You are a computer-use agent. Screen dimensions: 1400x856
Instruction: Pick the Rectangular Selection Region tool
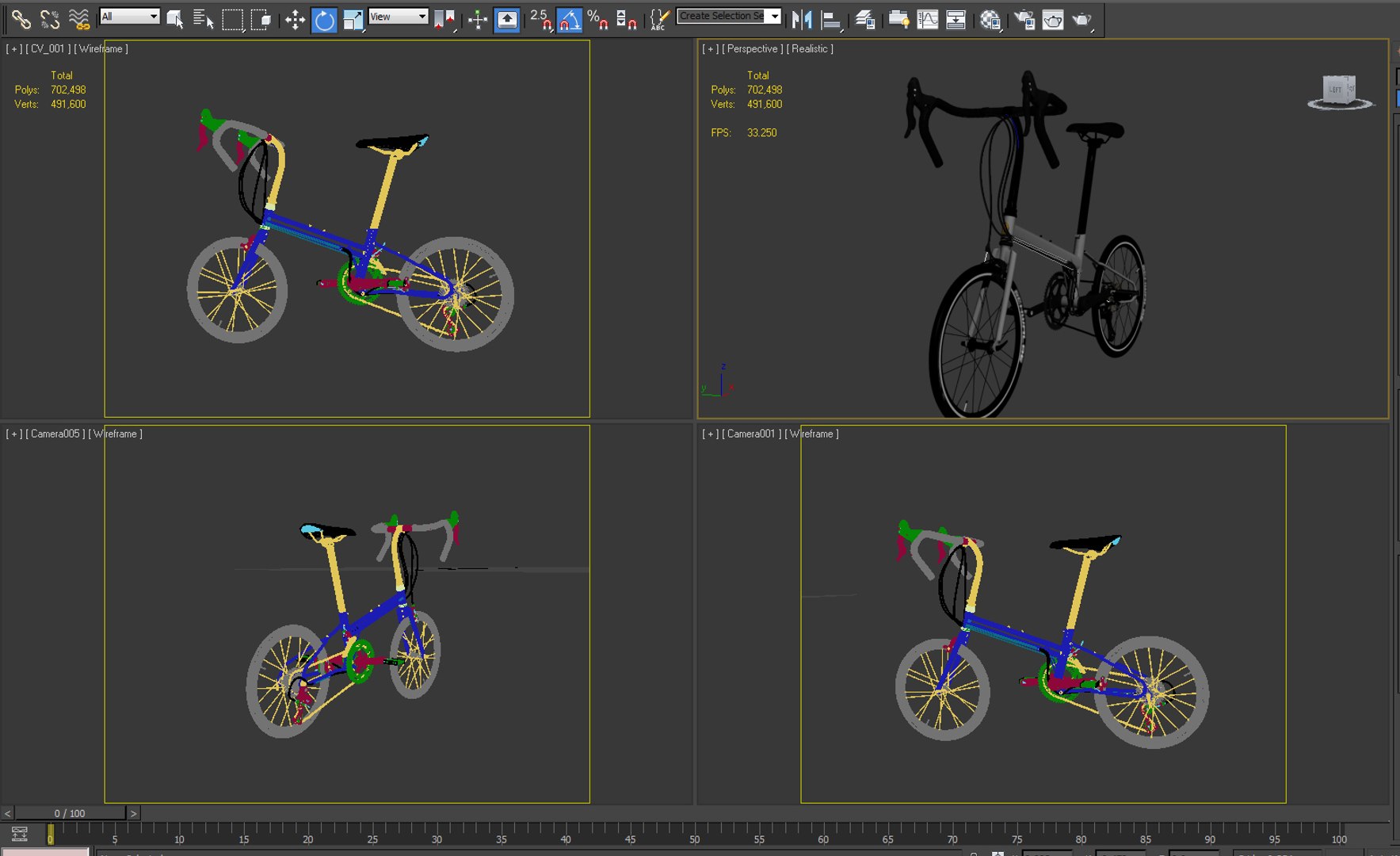coord(232,19)
